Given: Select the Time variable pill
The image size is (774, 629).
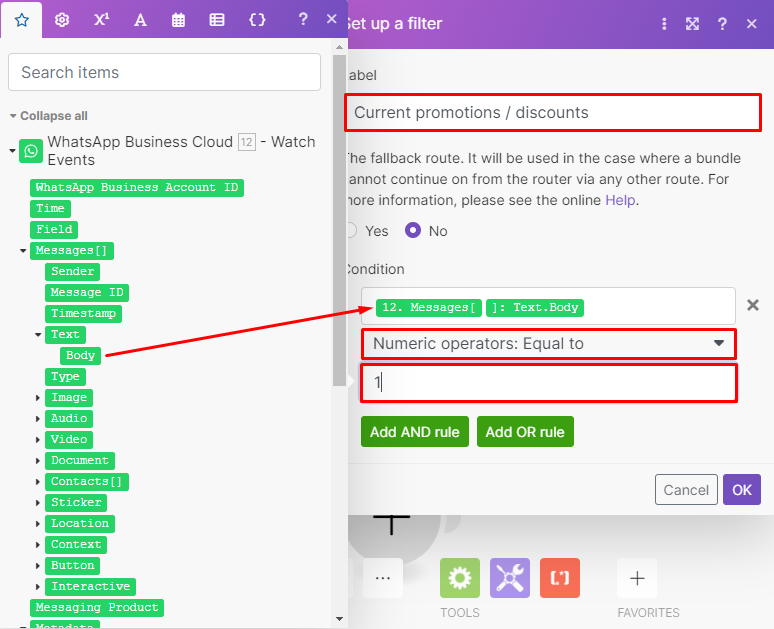Looking at the screenshot, I should (50, 208).
